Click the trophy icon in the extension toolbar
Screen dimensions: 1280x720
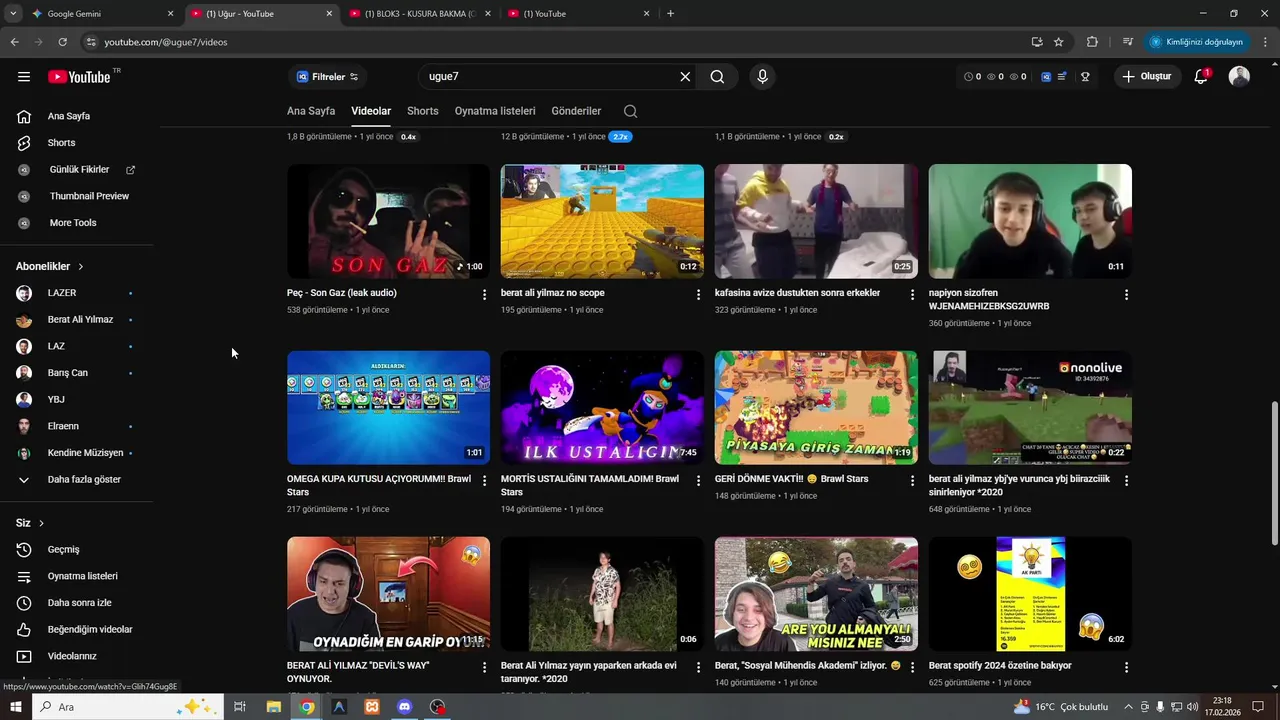[x=1085, y=77]
